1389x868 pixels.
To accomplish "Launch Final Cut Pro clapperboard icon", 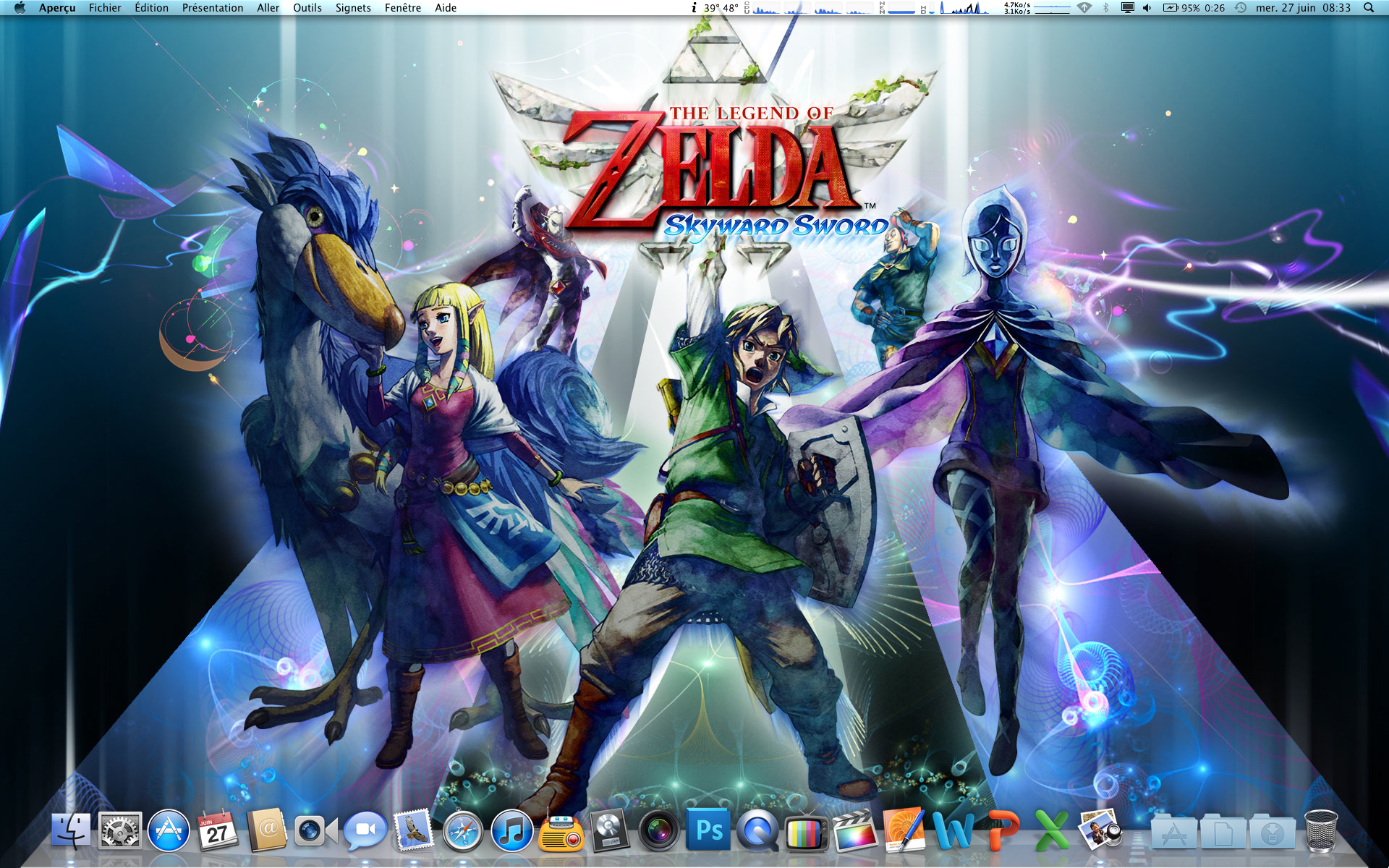I will pyautogui.click(x=855, y=830).
